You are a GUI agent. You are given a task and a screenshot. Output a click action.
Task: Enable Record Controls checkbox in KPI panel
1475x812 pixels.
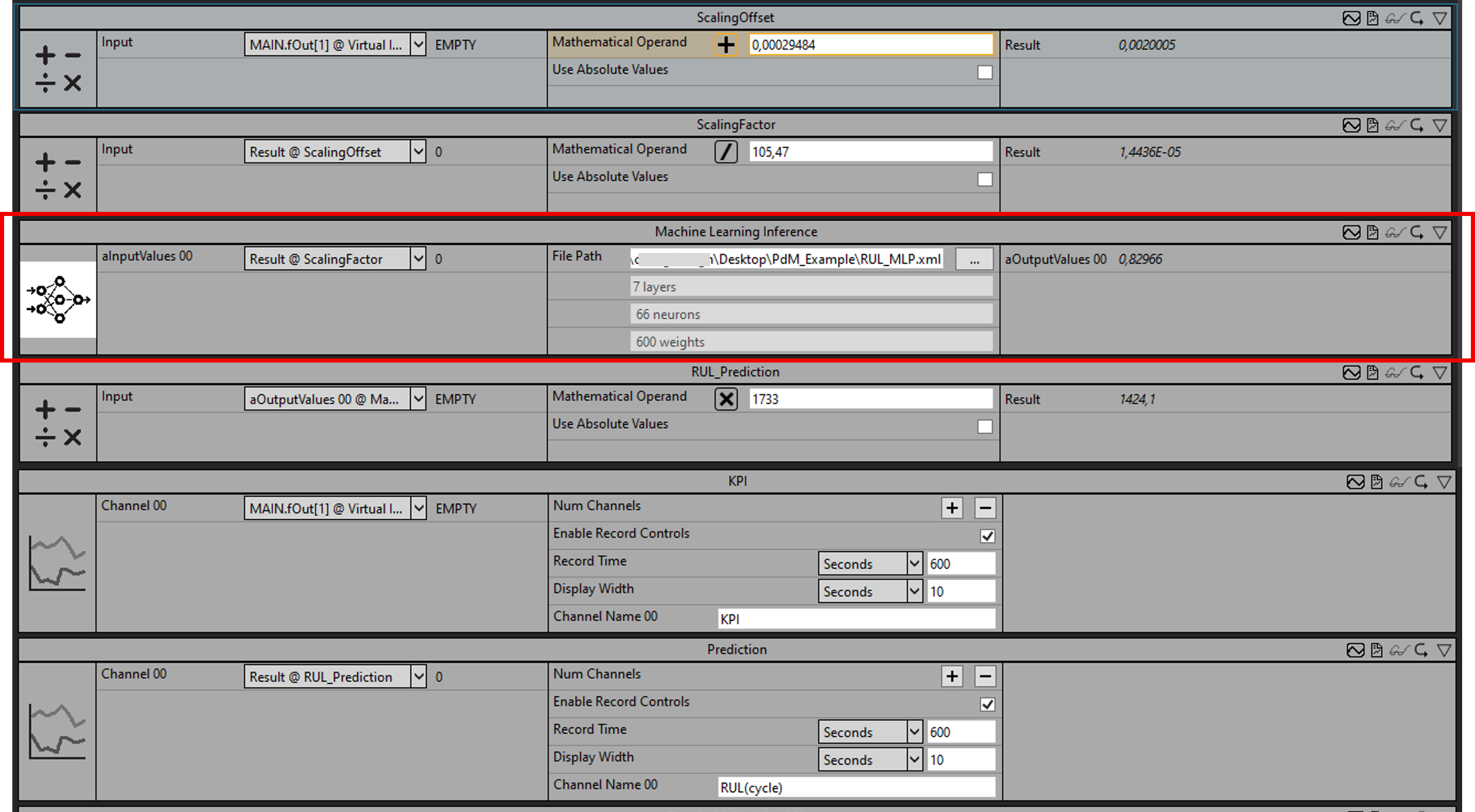(x=983, y=533)
